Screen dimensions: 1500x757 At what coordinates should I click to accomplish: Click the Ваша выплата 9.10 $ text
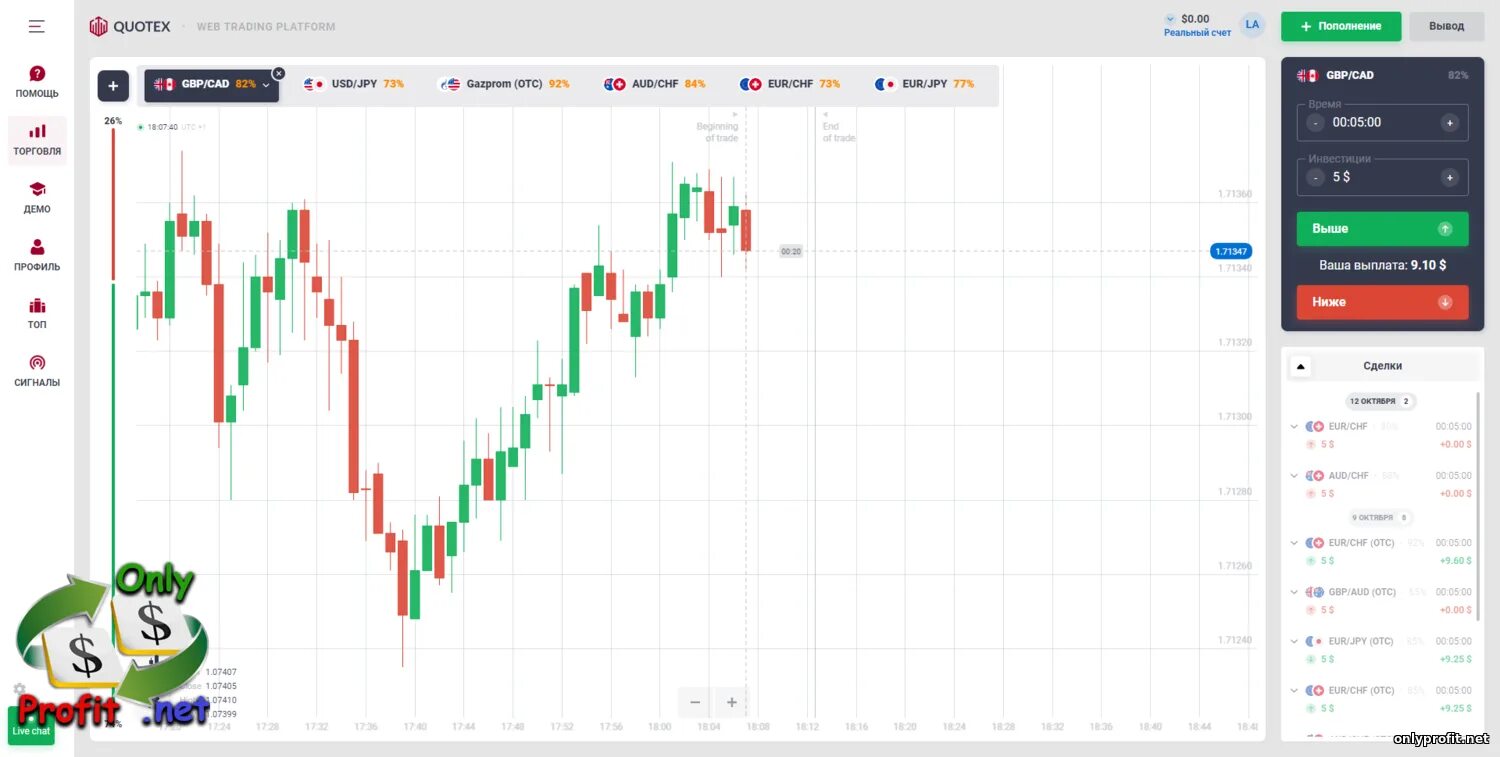(1382, 266)
